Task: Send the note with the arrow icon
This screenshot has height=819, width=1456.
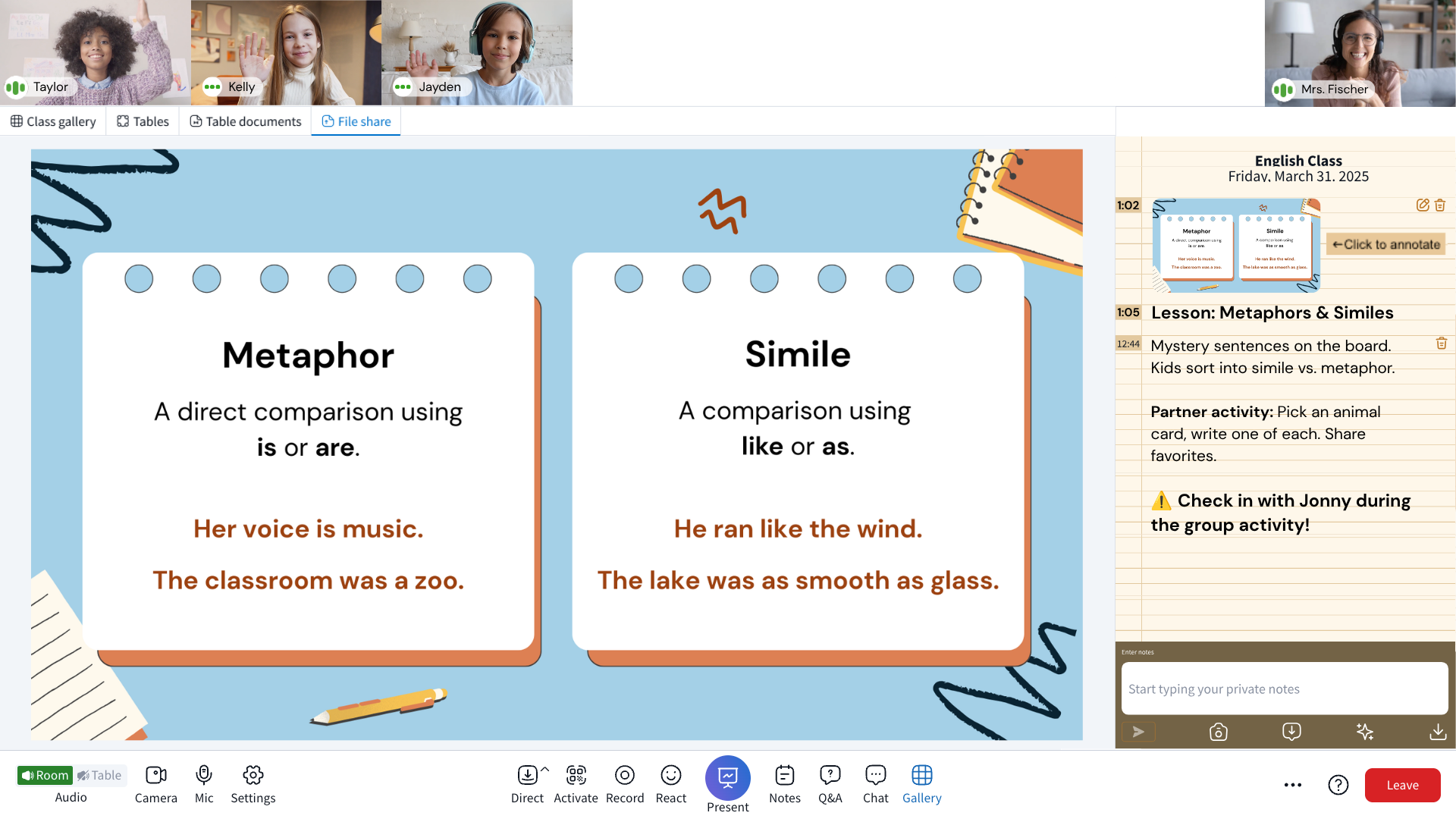Action: click(1138, 732)
